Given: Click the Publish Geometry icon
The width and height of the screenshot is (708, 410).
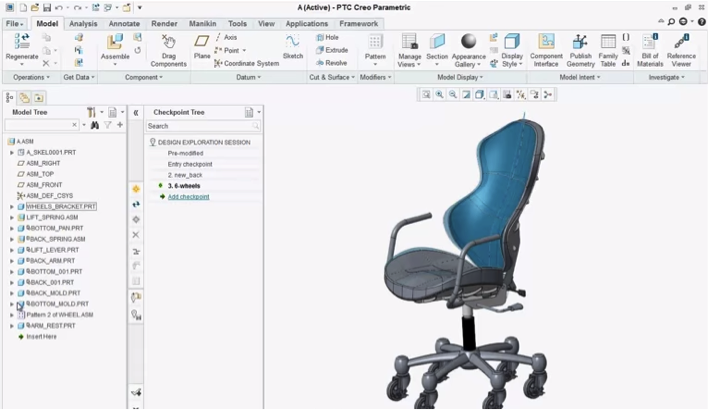Looking at the screenshot, I should coord(580,42).
